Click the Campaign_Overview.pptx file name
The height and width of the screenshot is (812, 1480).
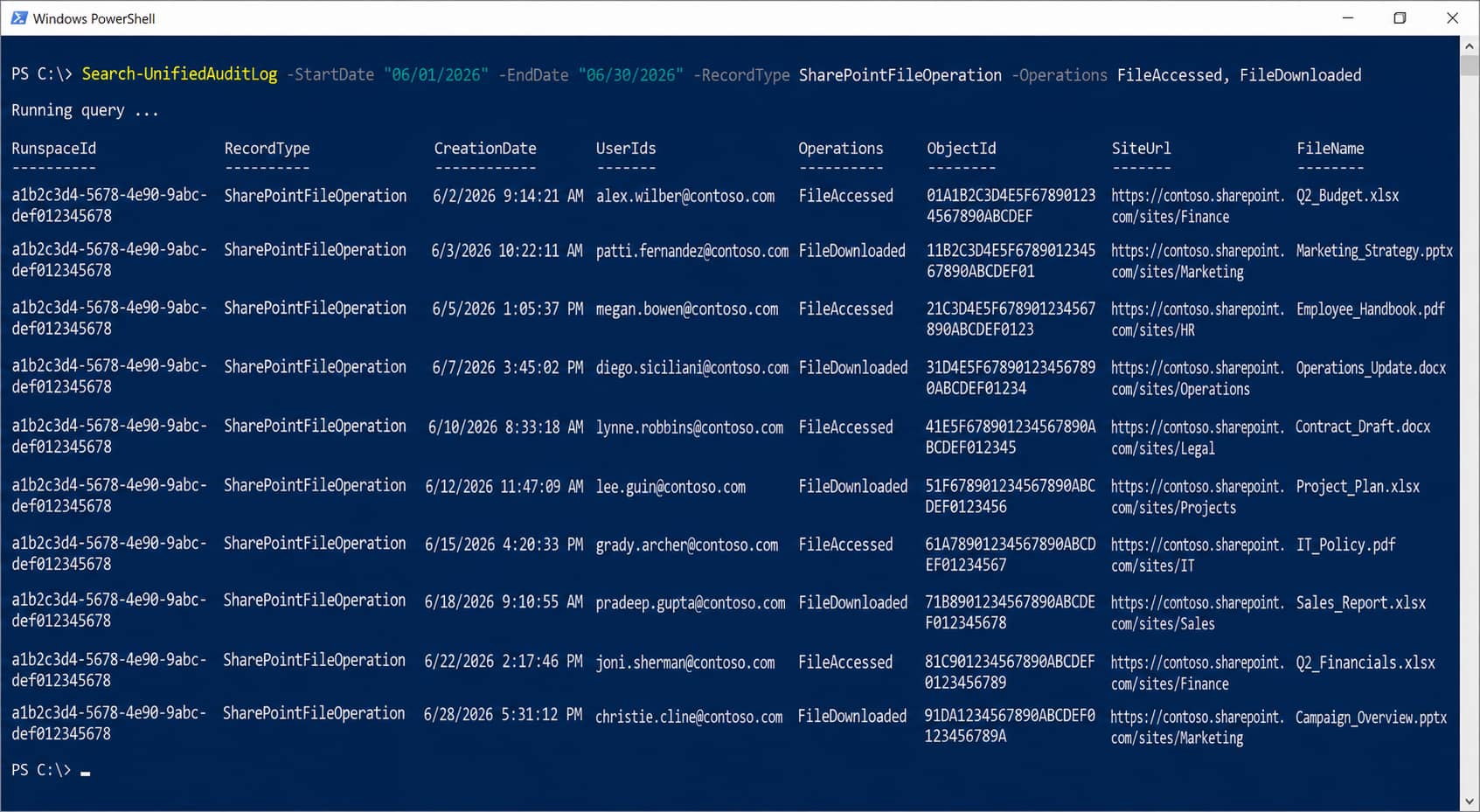(x=1371, y=718)
